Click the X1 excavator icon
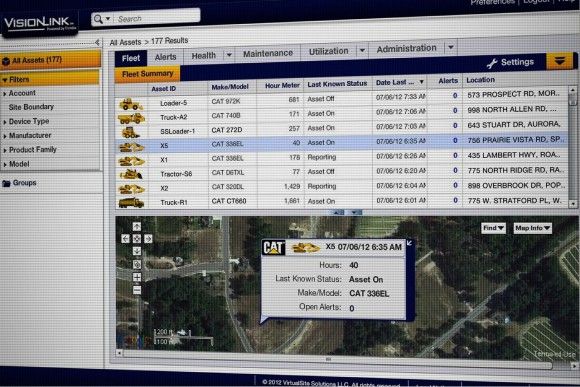This screenshot has height=387, width=580. (131, 161)
